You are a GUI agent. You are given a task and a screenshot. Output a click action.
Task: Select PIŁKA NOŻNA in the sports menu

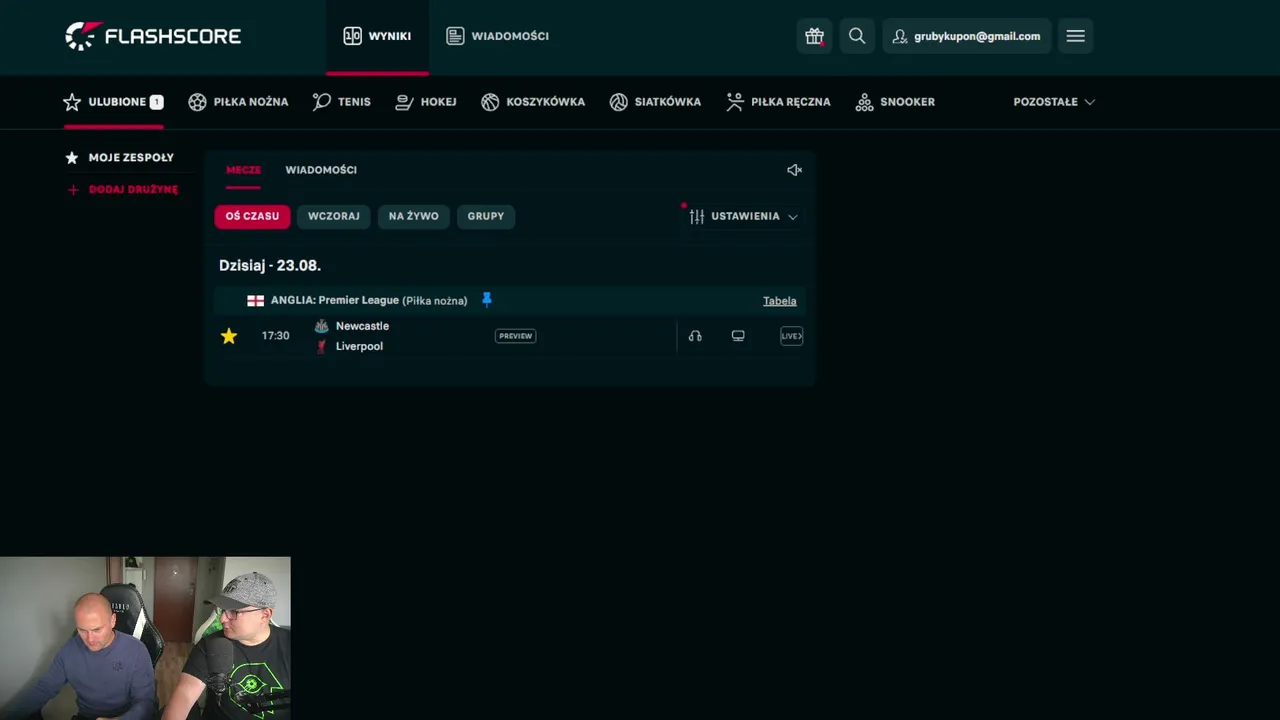[x=238, y=102]
